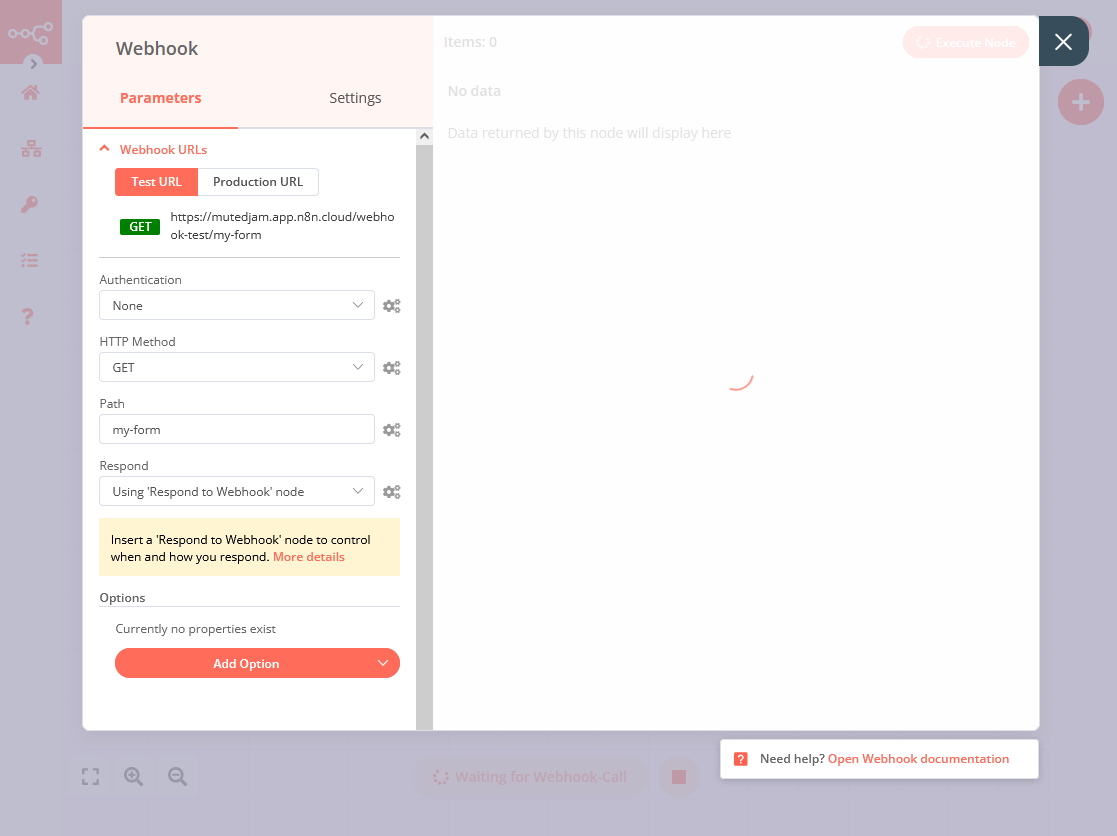Click the fit-workflow-to-view icon
This screenshot has height=836, width=1117.
pyautogui.click(x=90, y=776)
